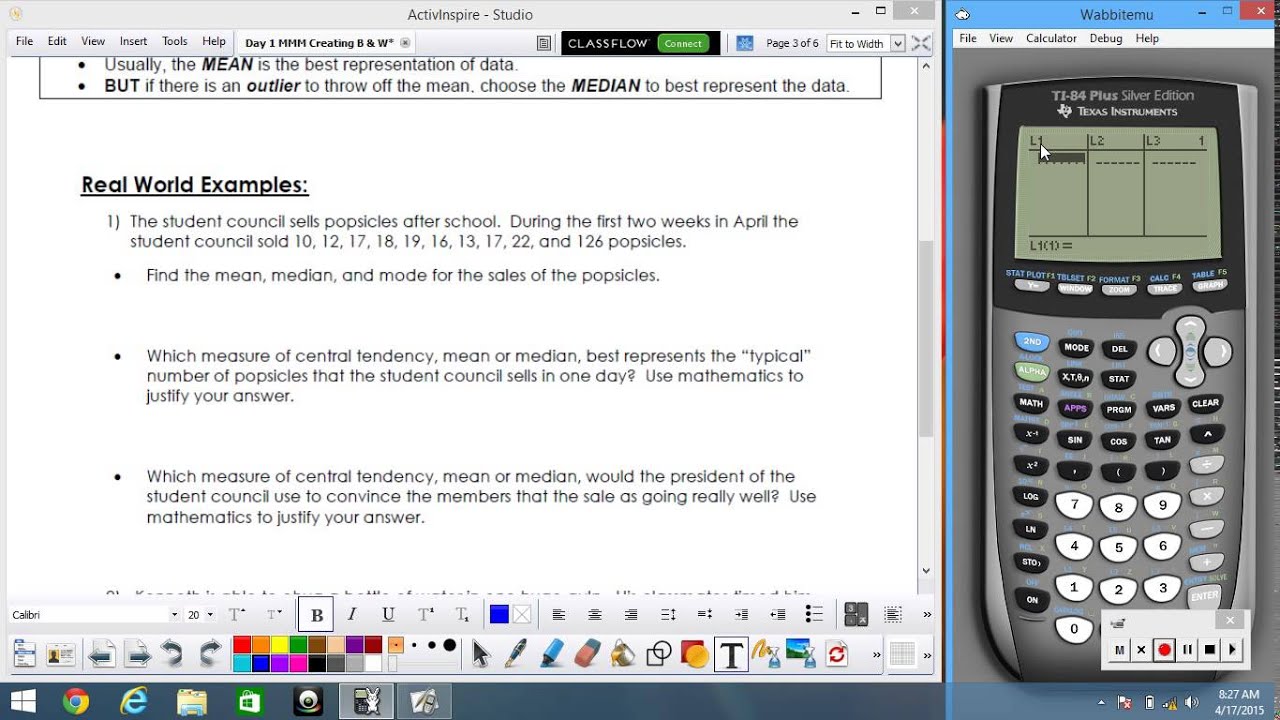The width and height of the screenshot is (1280, 720).
Task: Click the stop button in recorder
Action: [1210, 650]
